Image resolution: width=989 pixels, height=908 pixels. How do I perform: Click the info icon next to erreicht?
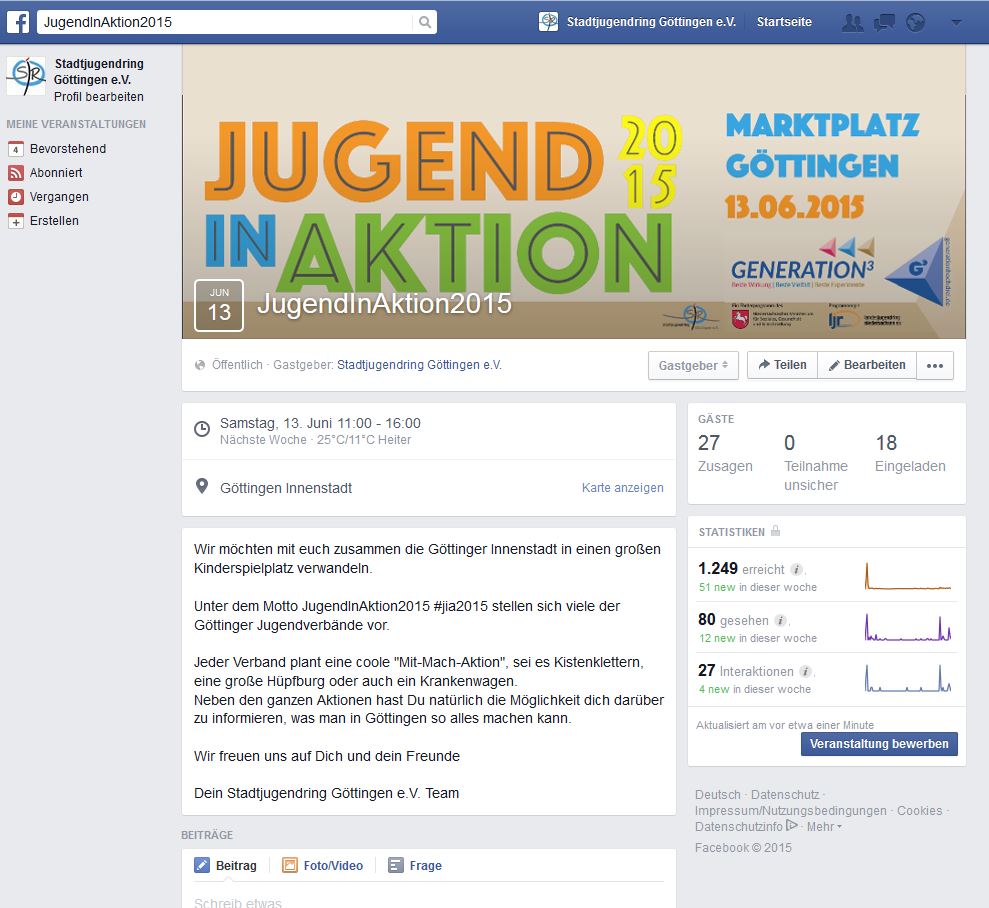point(797,569)
